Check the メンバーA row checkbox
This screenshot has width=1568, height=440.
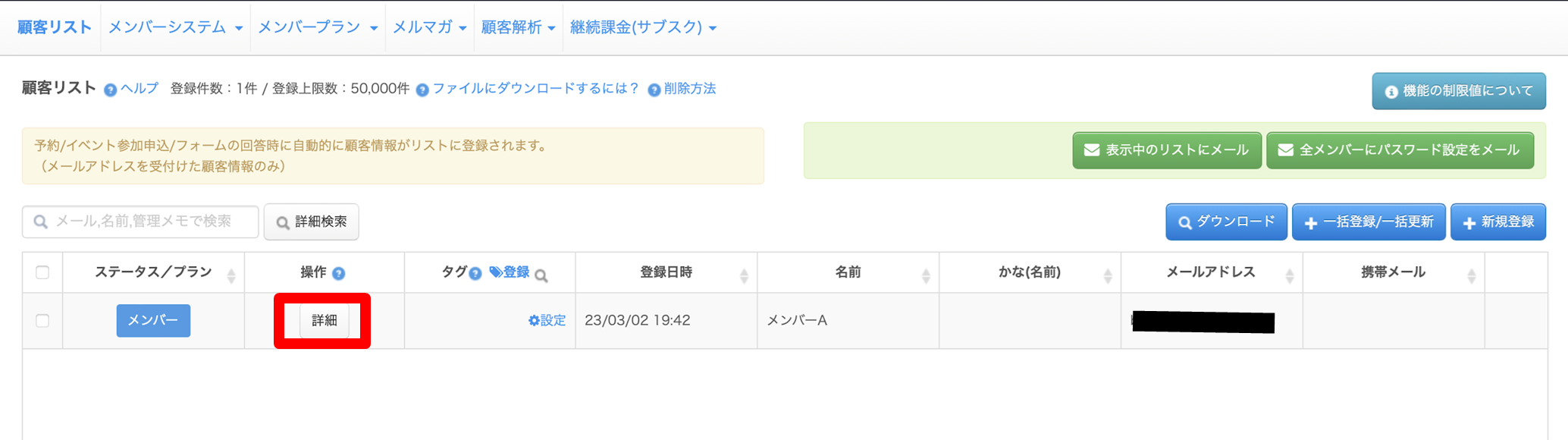point(42,320)
